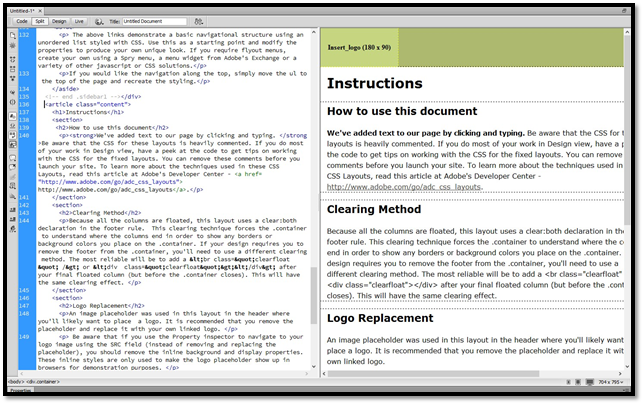Screen dimensions: 644x405
Task: Toggle word wrap in code view
Action: click(x=13, y=135)
